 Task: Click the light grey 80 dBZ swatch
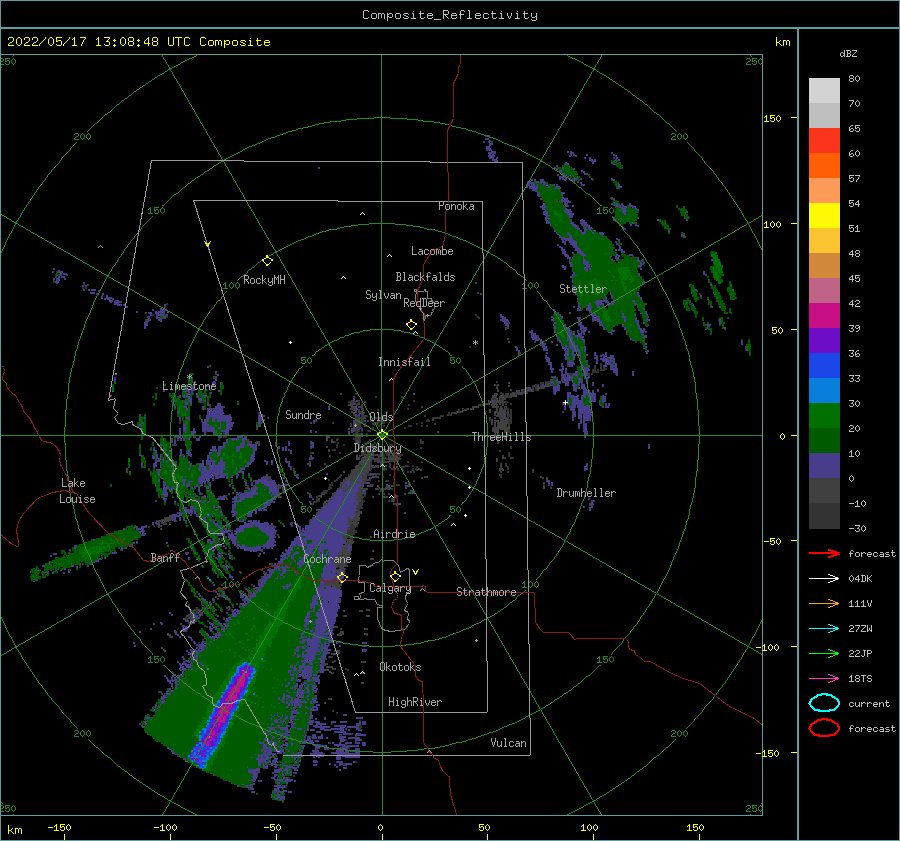point(824,91)
